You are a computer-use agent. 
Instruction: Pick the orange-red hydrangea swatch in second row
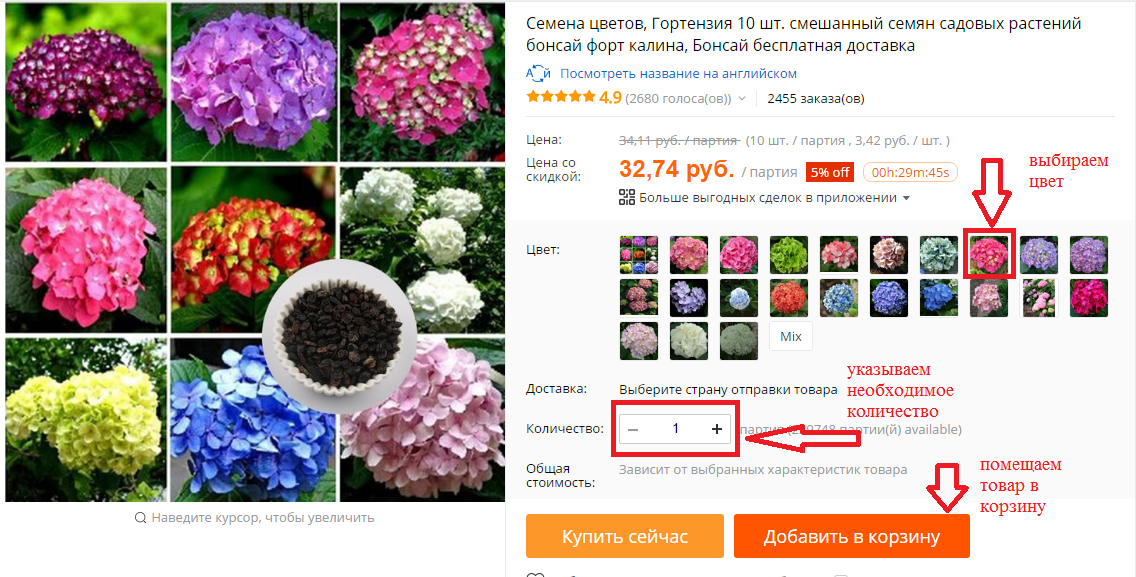pos(789,298)
